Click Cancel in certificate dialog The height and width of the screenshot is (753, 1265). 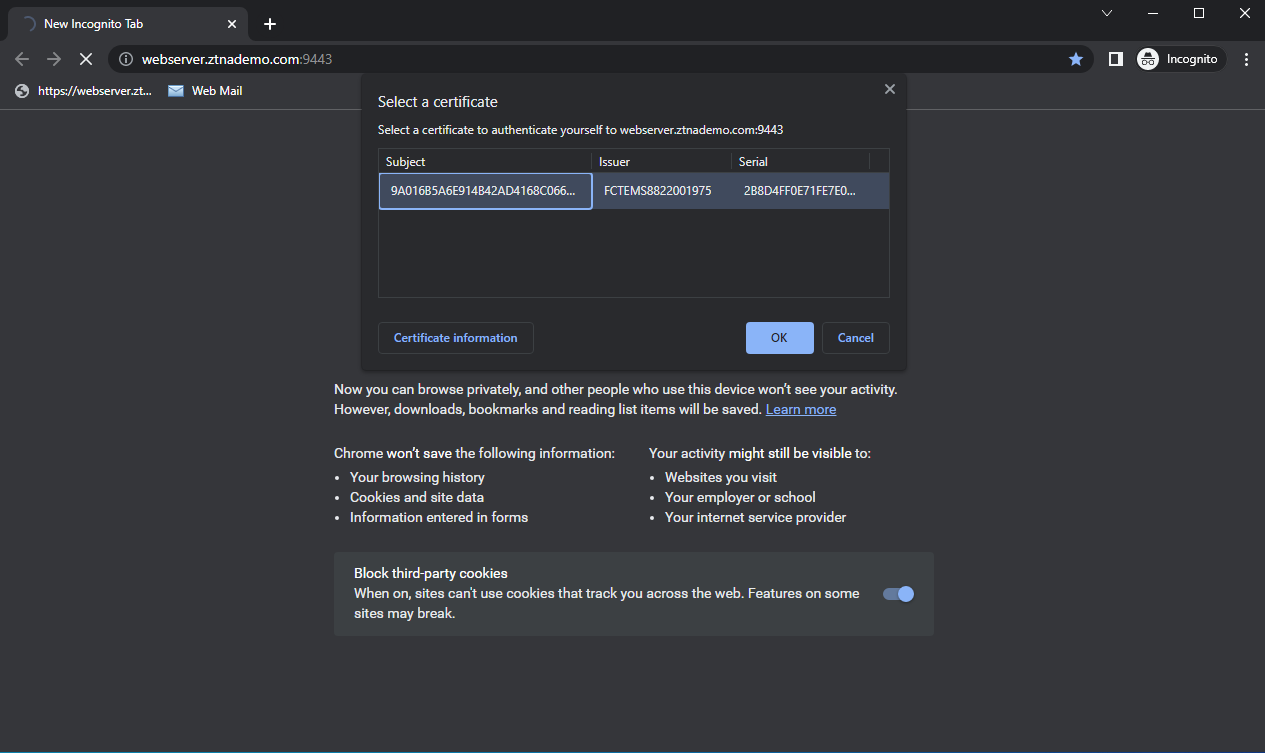855,338
